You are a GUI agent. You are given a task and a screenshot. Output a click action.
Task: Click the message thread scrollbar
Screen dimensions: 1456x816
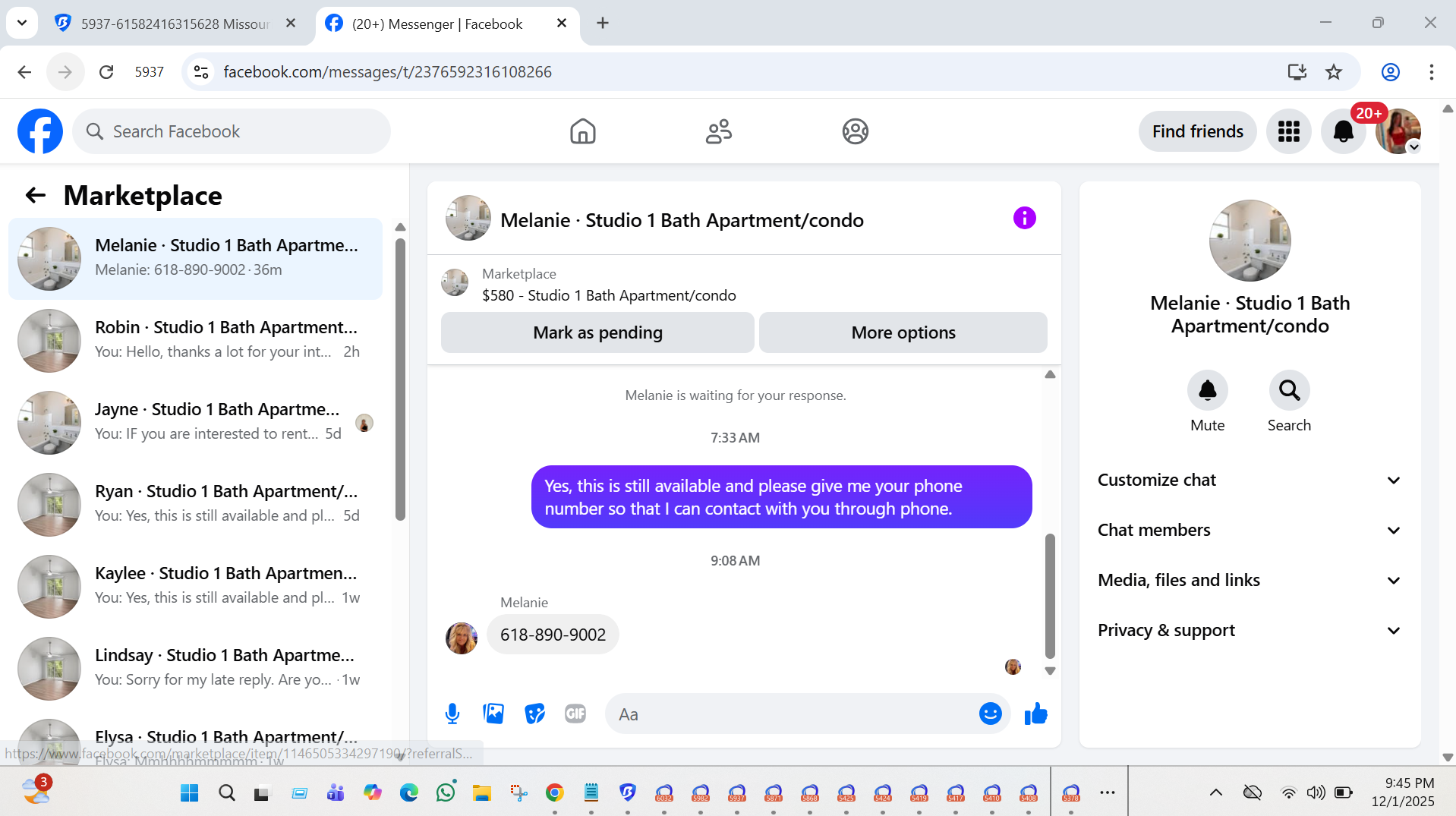point(1050,596)
